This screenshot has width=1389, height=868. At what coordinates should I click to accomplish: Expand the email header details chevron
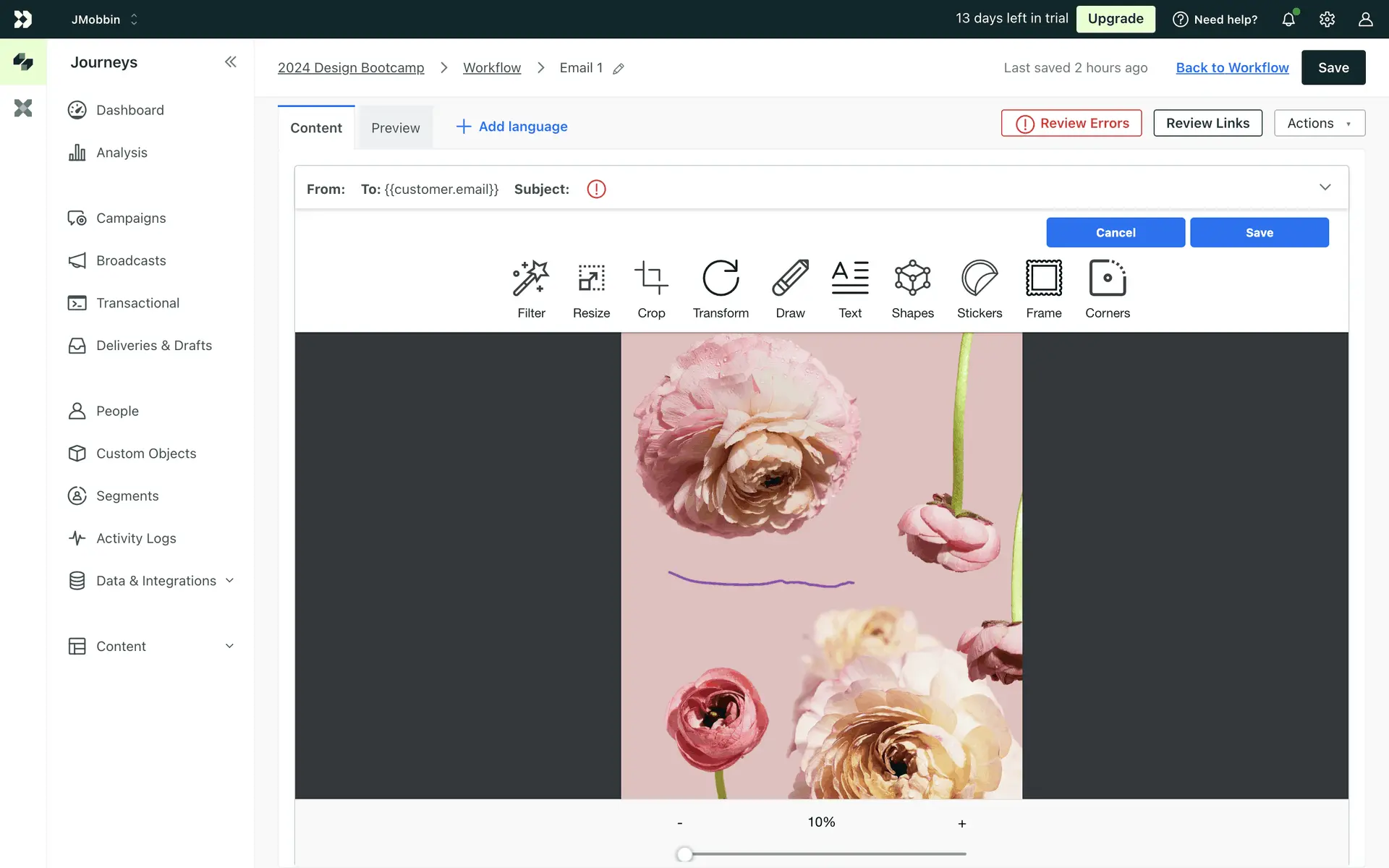pyautogui.click(x=1325, y=187)
